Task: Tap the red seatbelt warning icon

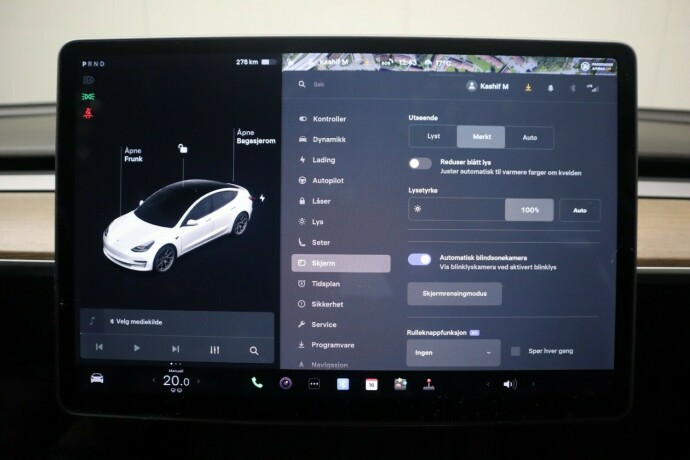Action: pos(88,113)
